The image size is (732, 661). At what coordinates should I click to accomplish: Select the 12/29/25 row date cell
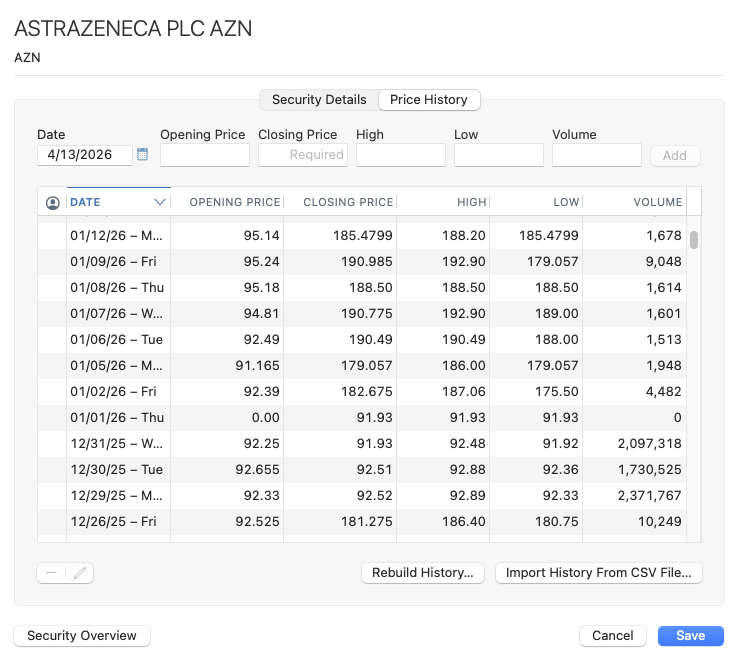[x=117, y=496]
